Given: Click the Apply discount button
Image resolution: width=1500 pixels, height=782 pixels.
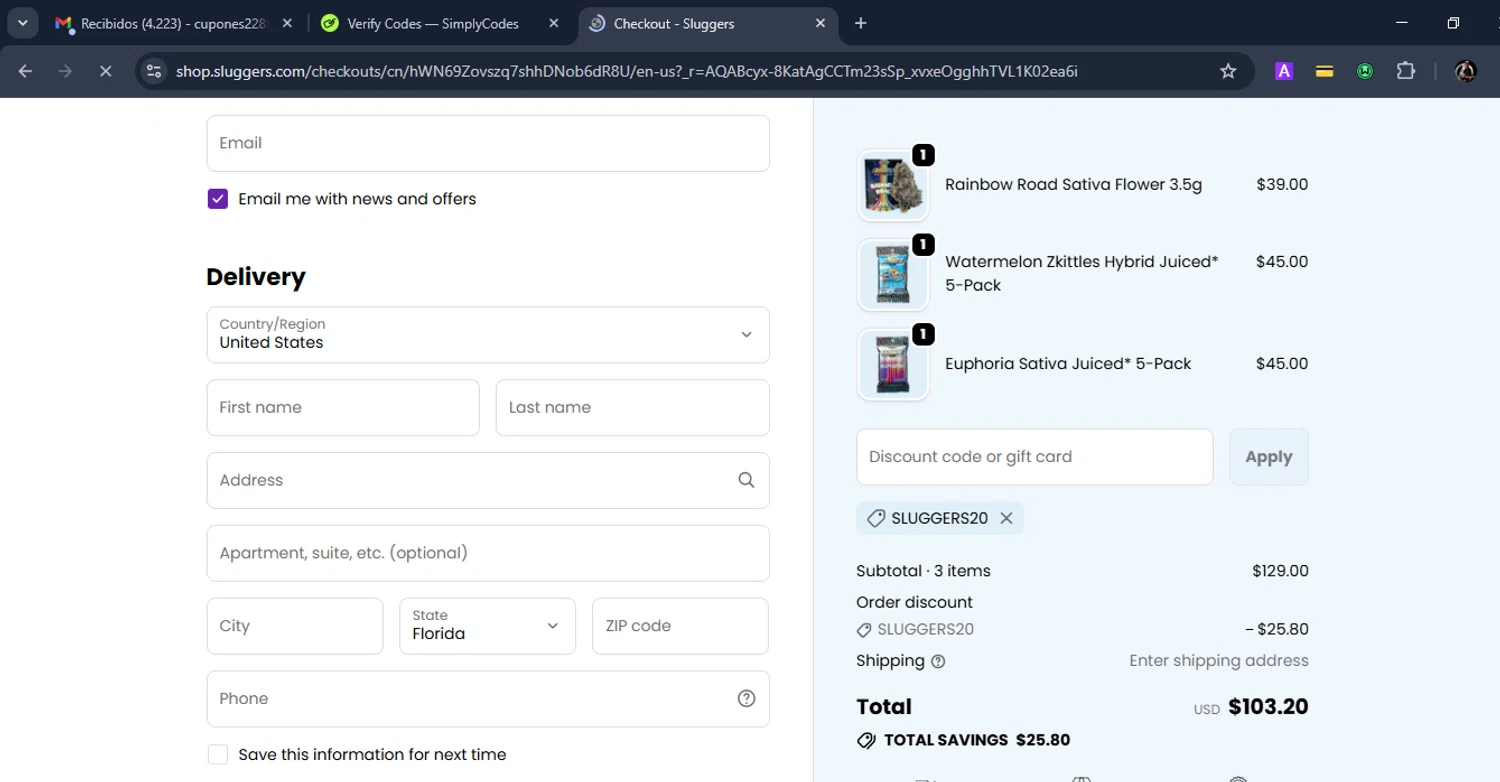Looking at the screenshot, I should 1269,457.
